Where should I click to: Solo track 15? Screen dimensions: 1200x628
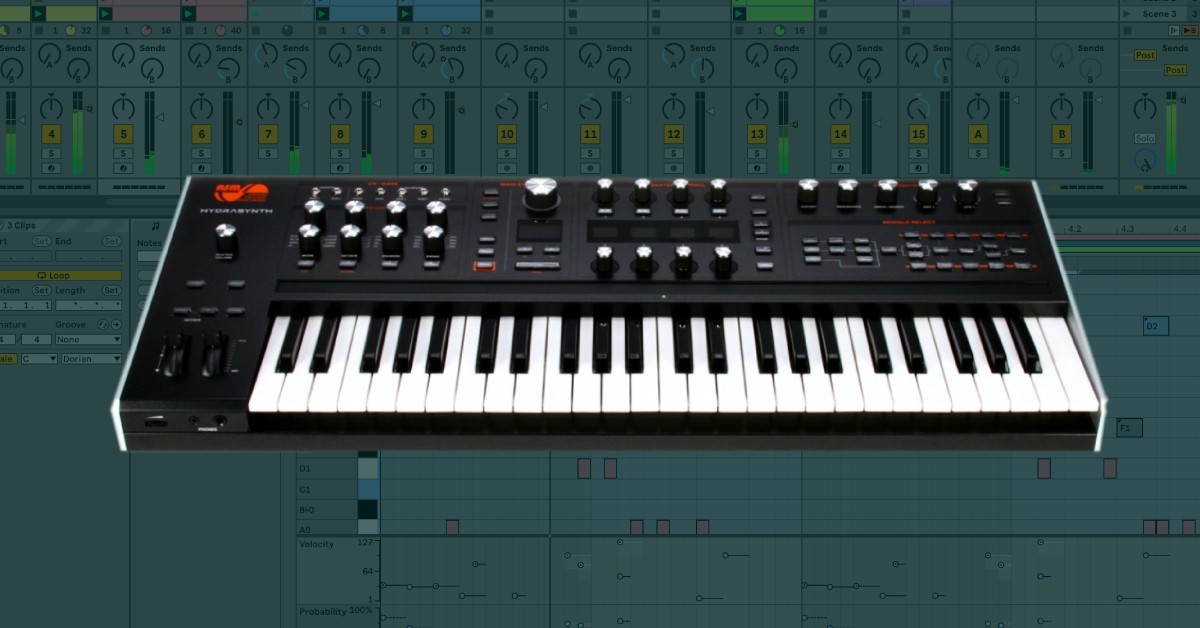[918, 153]
